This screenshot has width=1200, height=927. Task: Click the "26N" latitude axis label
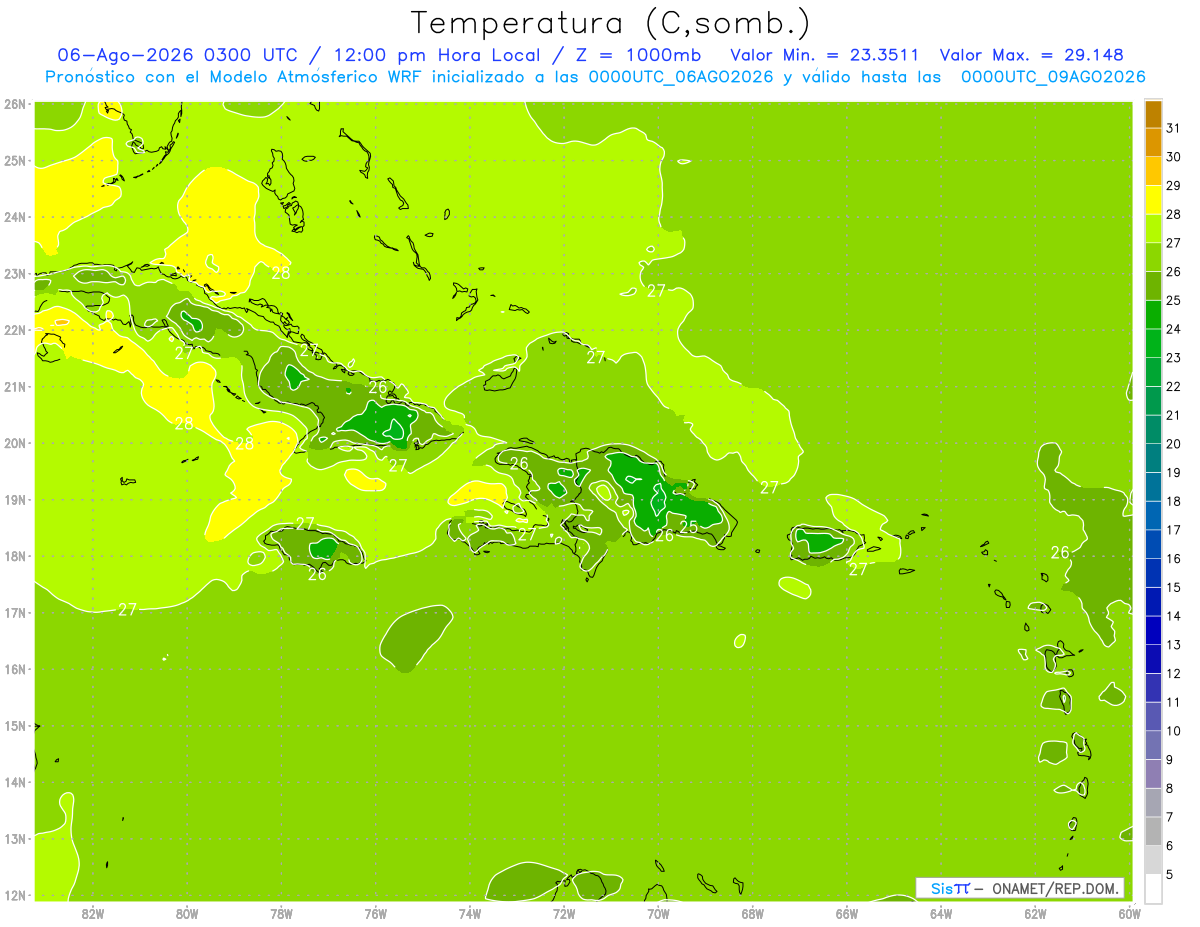15,104
